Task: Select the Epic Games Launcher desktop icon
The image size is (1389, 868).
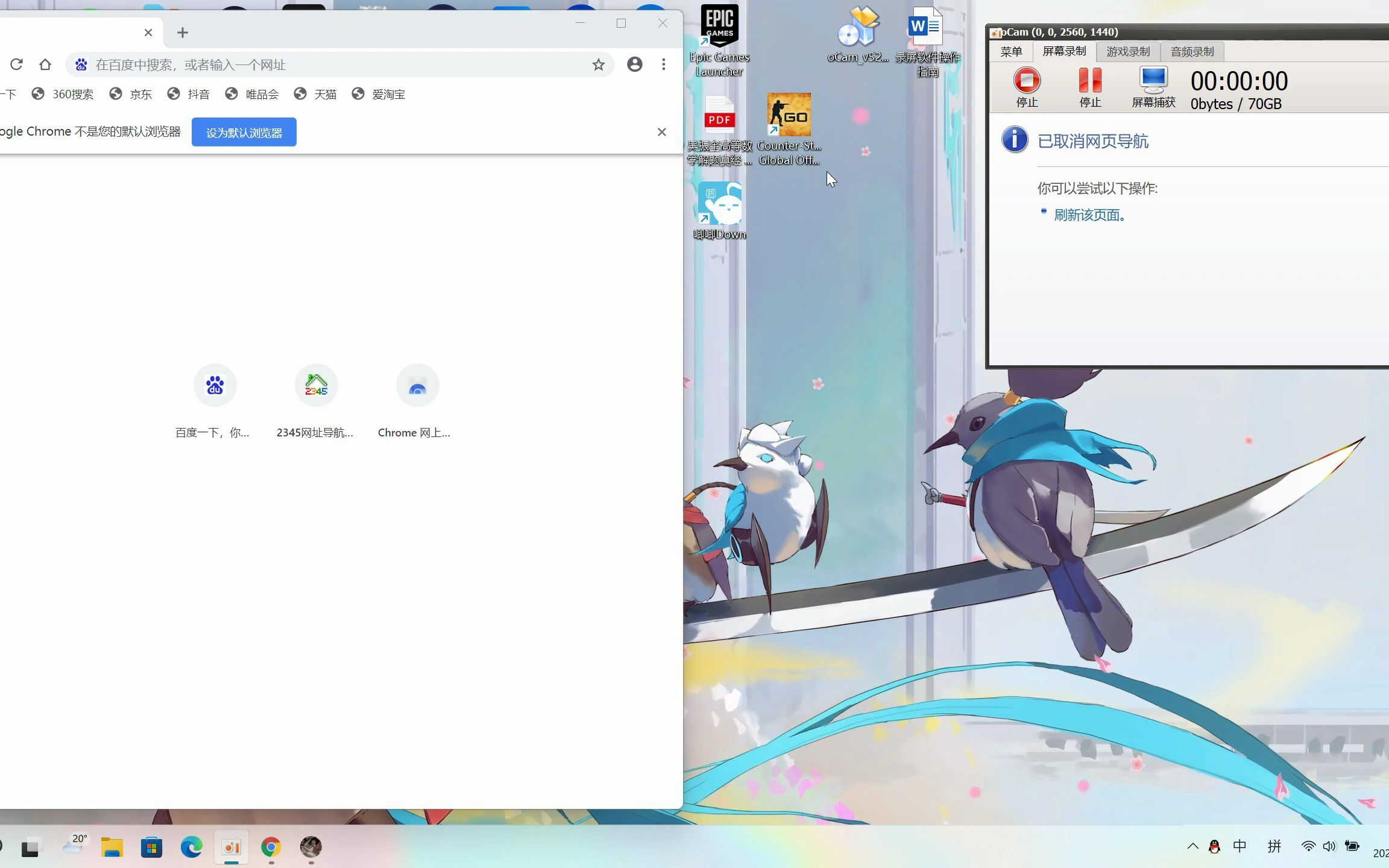Action: pyautogui.click(x=719, y=41)
